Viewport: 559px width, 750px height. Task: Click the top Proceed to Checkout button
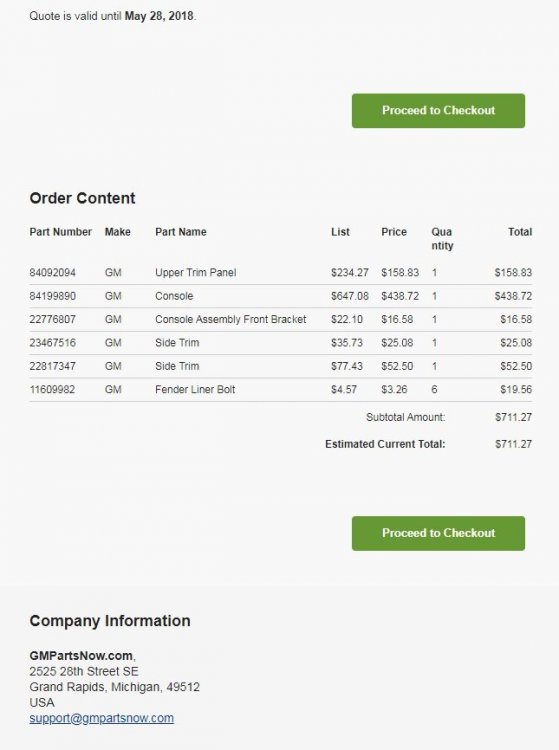[438, 110]
